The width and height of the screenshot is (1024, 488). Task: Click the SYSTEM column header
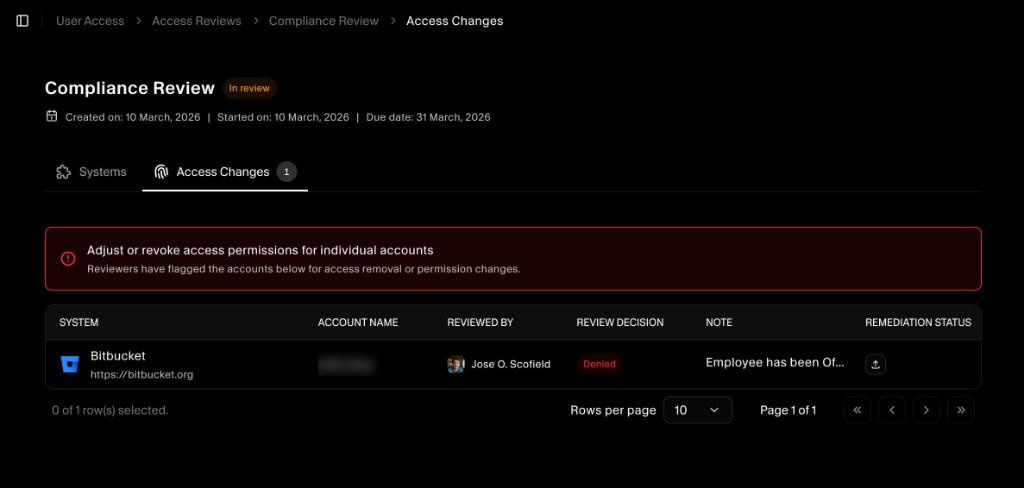click(x=79, y=323)
